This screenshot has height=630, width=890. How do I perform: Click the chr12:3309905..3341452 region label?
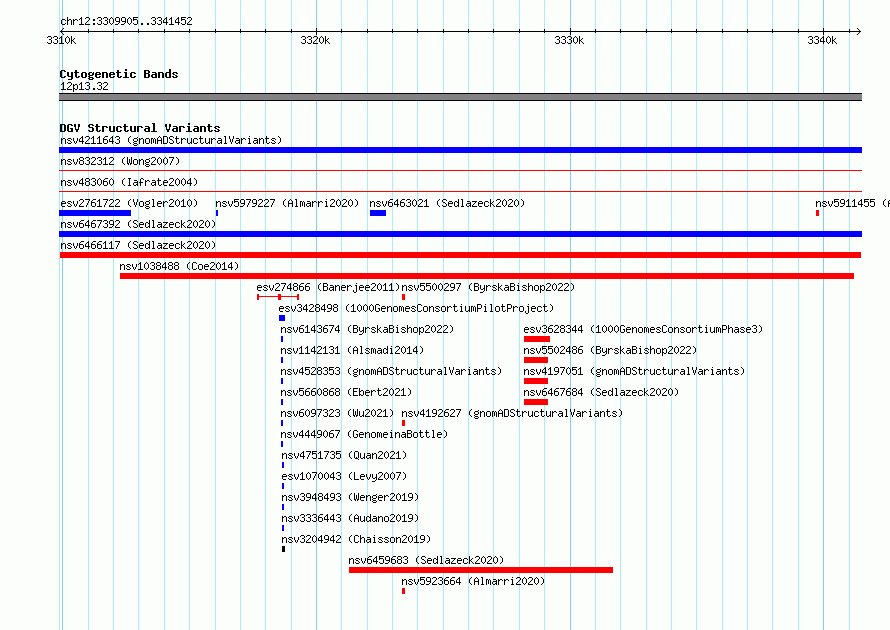click(126, 21)
